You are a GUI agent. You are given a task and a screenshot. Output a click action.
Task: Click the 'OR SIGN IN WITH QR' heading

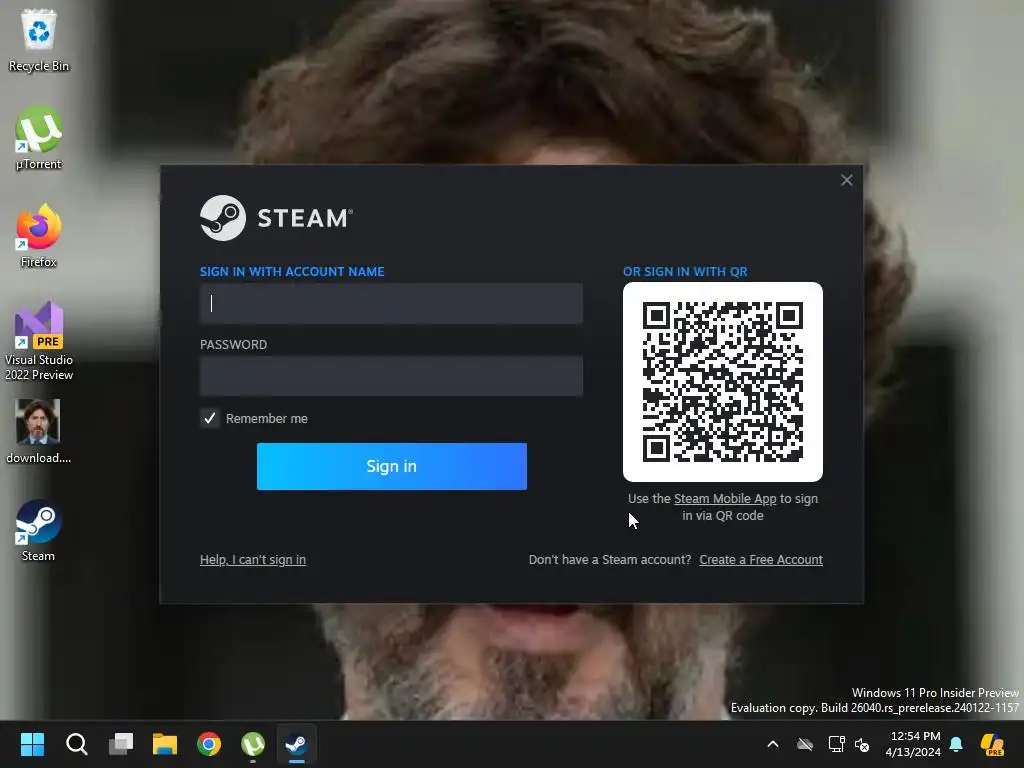685,272
